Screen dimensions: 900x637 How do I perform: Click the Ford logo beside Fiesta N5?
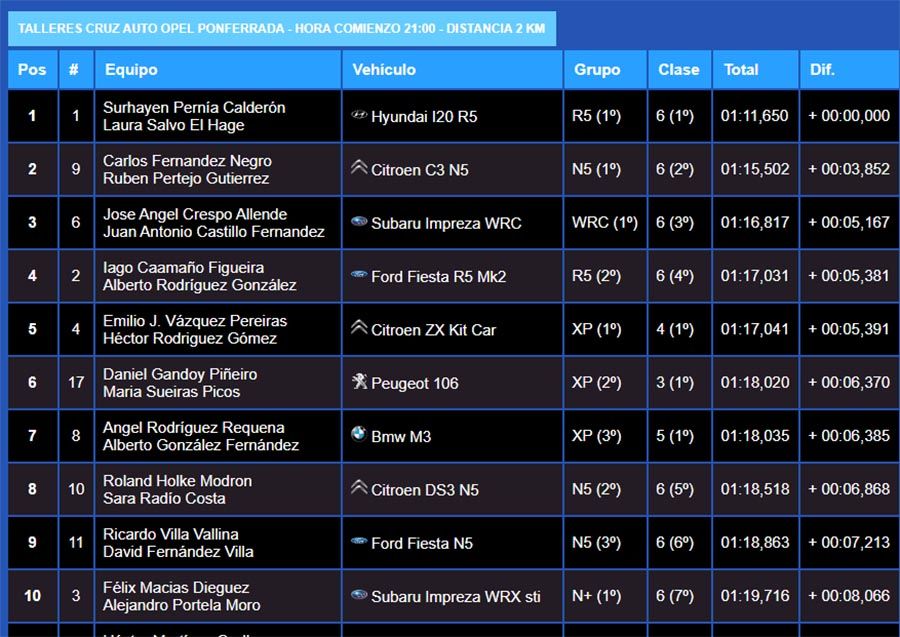(x=359, y=542)
